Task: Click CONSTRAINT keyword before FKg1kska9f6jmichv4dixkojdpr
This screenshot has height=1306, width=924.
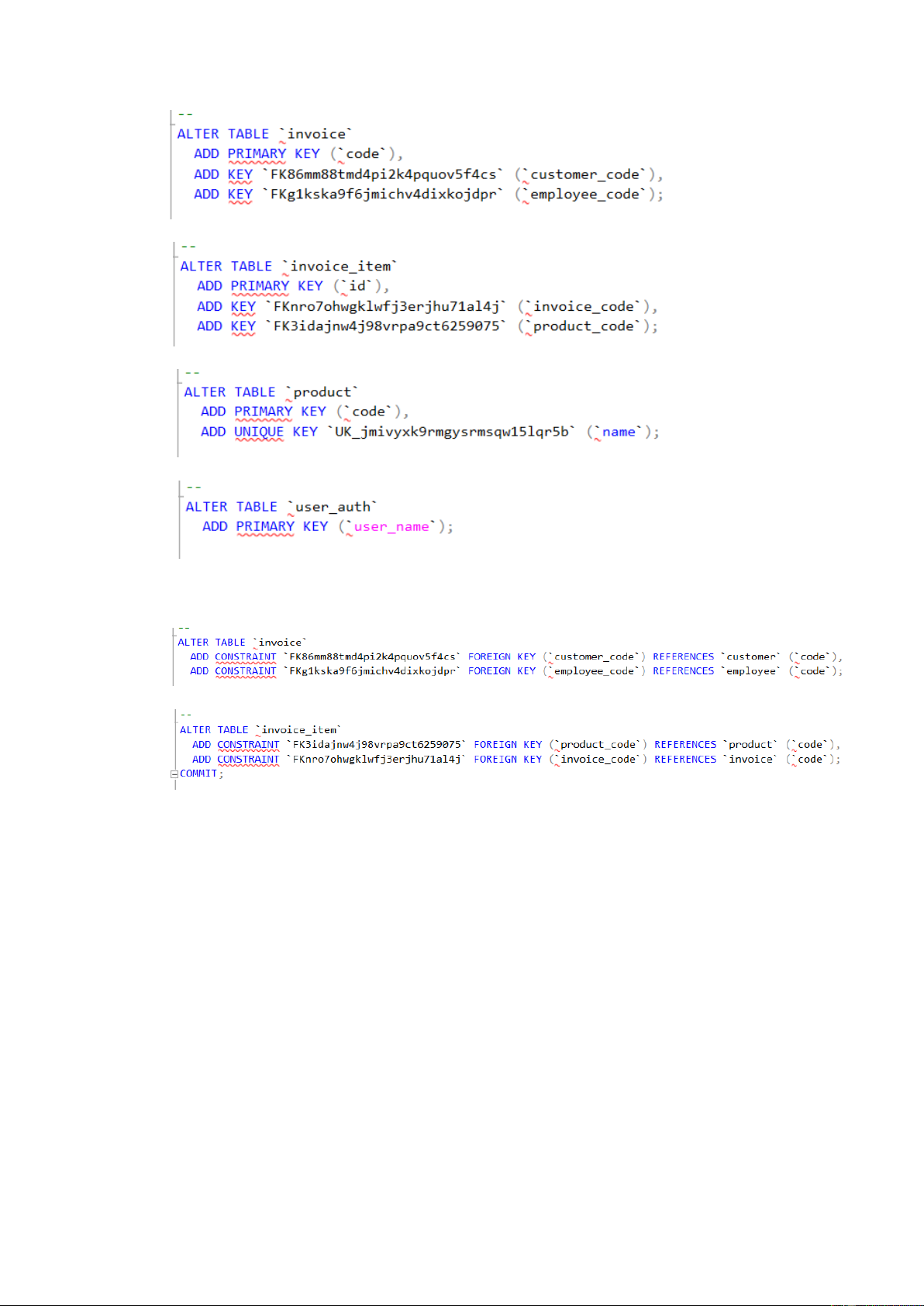Action: [246, 671]
